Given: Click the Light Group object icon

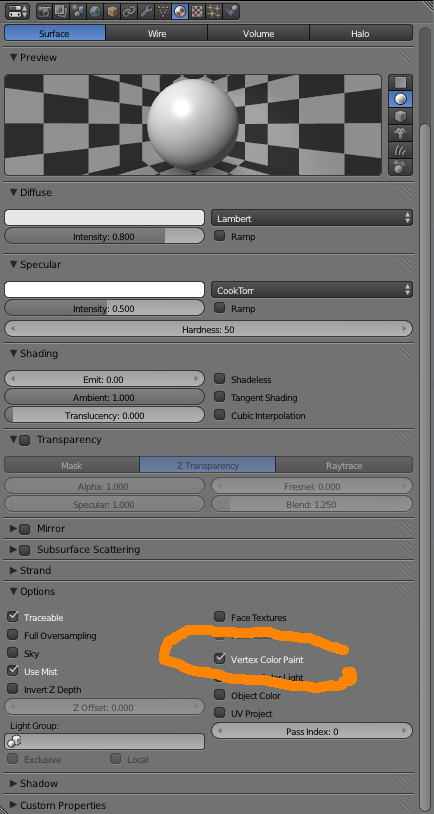Looking at the screenshot, I should pos(15,741).
